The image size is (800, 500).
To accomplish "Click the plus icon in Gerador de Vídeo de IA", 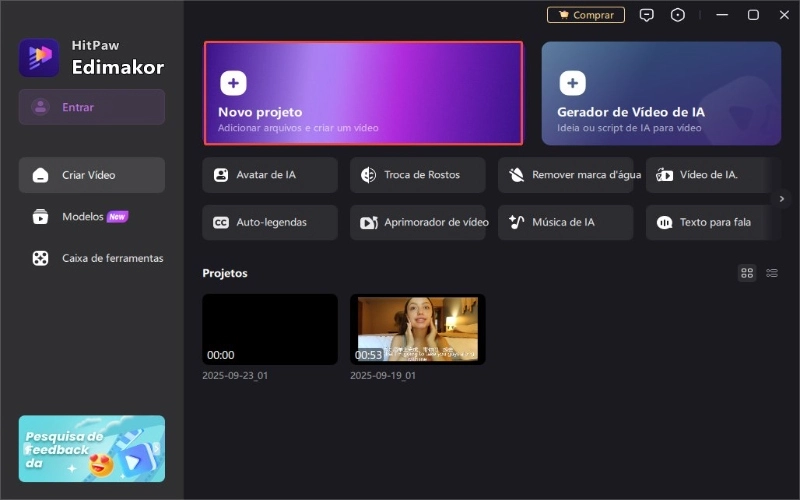I will pyautogui.click(x=572, y=83).
